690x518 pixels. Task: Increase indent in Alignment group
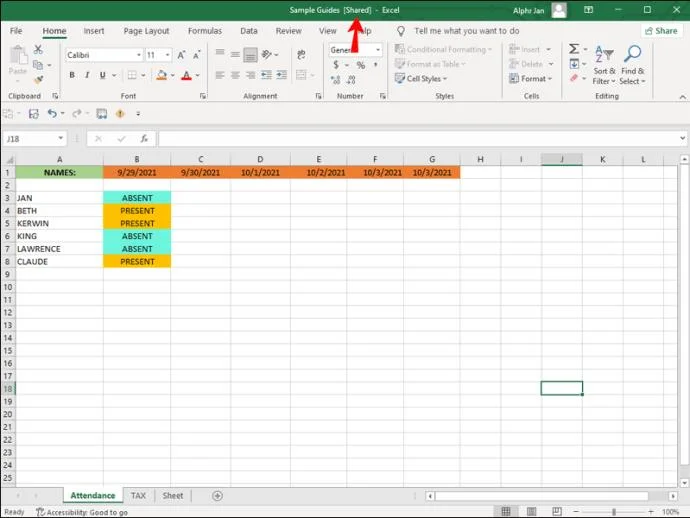282,75
